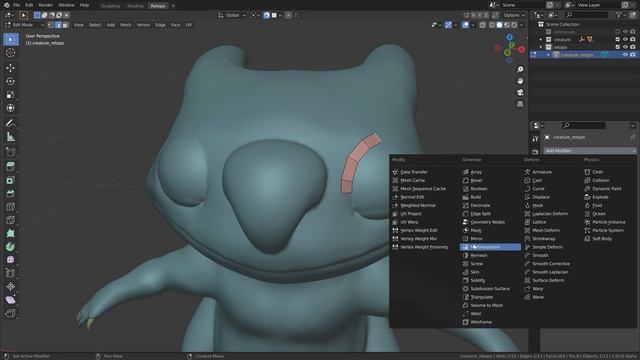Enable face select mode
The width and height of the screenshot is (640, 360).
pos(65,25)
